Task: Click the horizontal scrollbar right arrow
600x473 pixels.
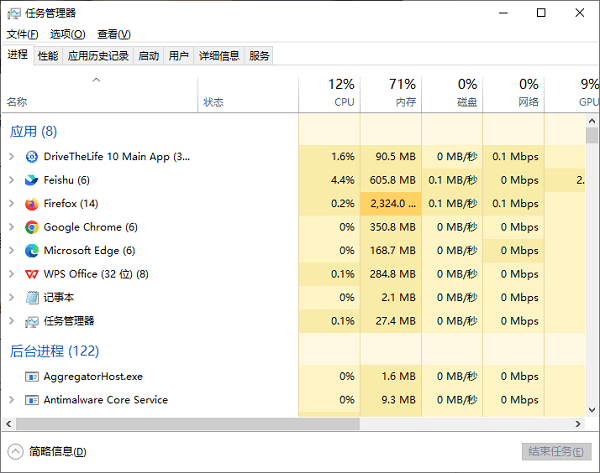Action: pyautogui.click(x=578, y=424)
